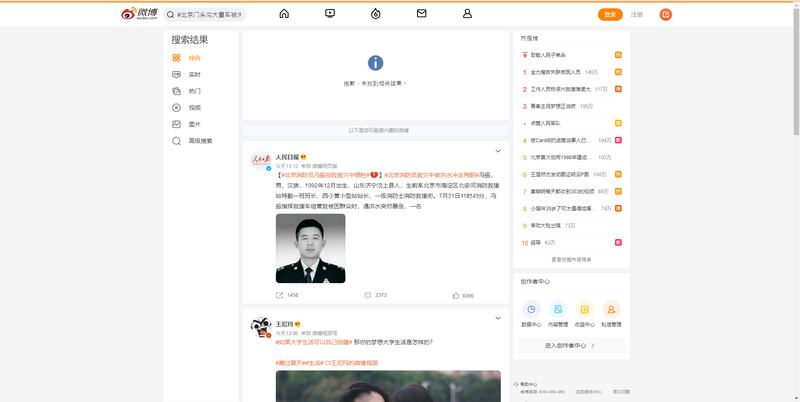The width and height of the screenshot is (800, 402).
Task: Select the 实时 filter in search sidebar
Action: 194,75
